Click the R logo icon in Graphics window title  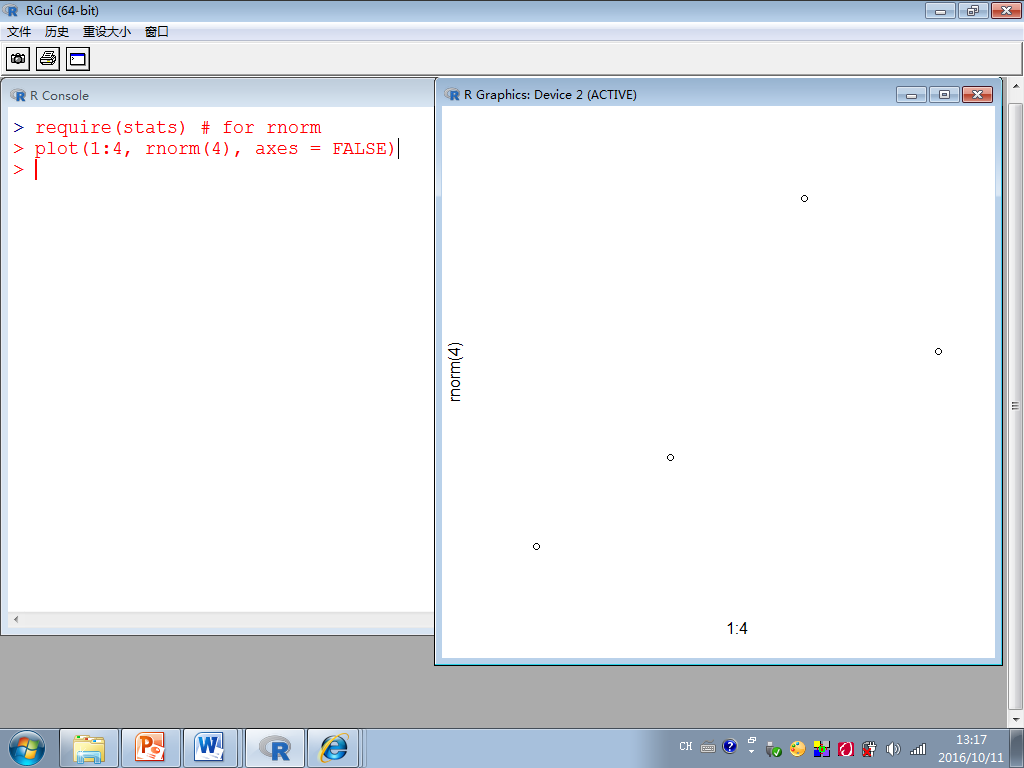452,95
